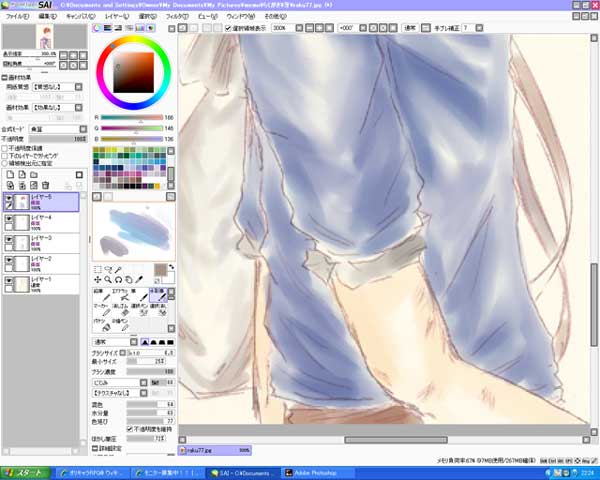Hide layer 2 with its eye icon
The height and width of the screenshot is (480, 600).
(8, 260)
